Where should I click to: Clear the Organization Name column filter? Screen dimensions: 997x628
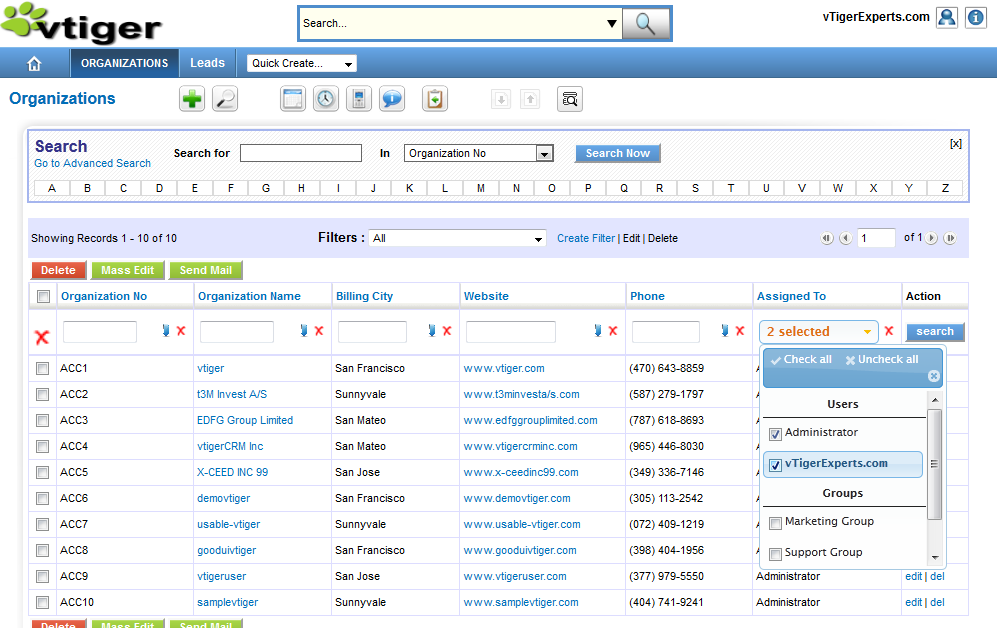(x=319, y=331)
